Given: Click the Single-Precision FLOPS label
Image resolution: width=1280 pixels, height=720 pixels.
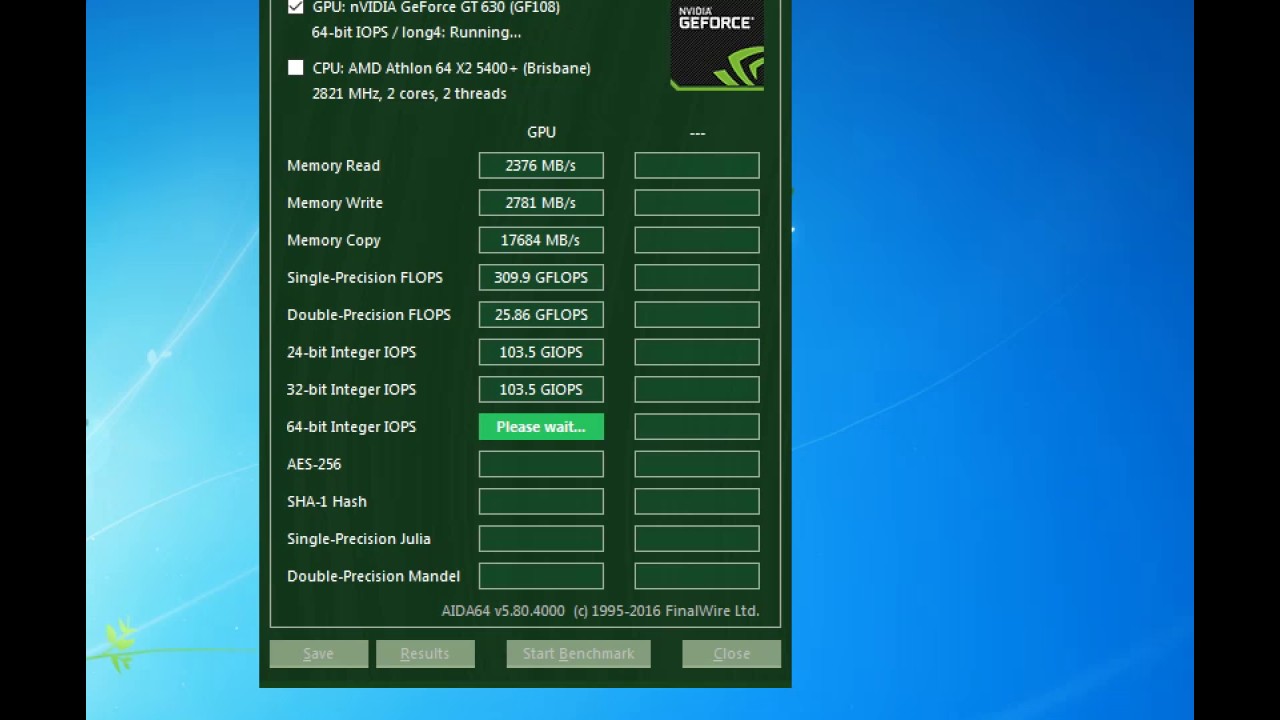Looking at the screenshot, I should pyautogui.click(x=365, y=278).
